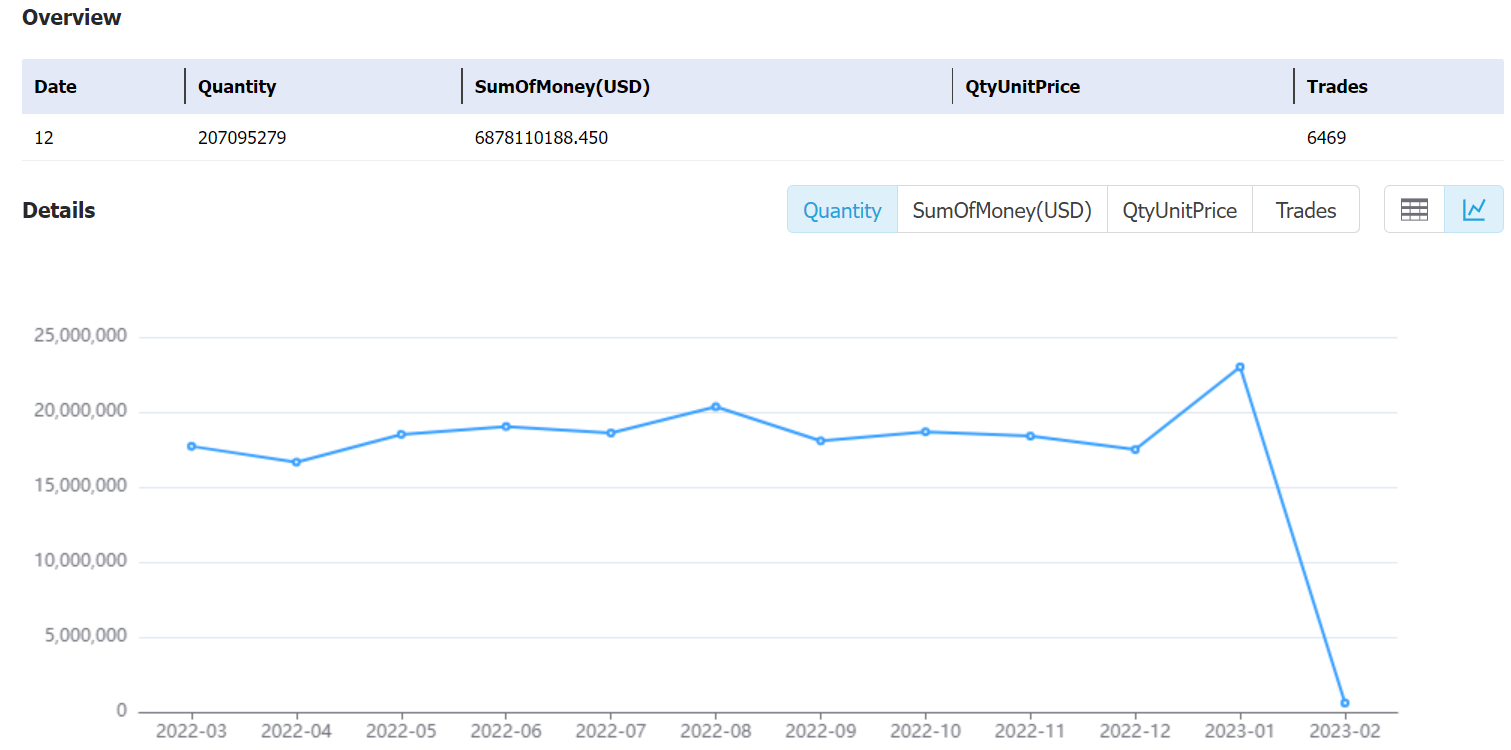Click the 2022-08 x-axis label

click(x=716, y=731)
